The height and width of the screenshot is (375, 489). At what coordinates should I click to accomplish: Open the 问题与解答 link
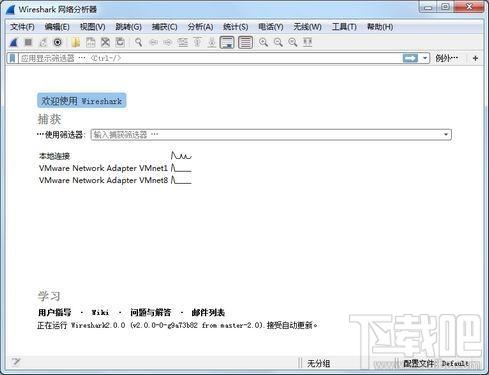point(151,312)
